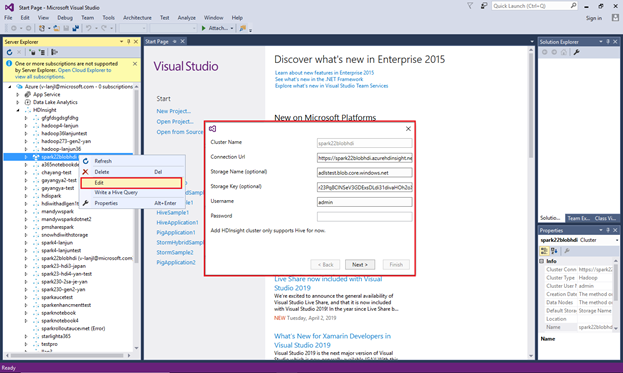
Task: Click What's New for Xamarin Developers headline
Action: (332, 340)
